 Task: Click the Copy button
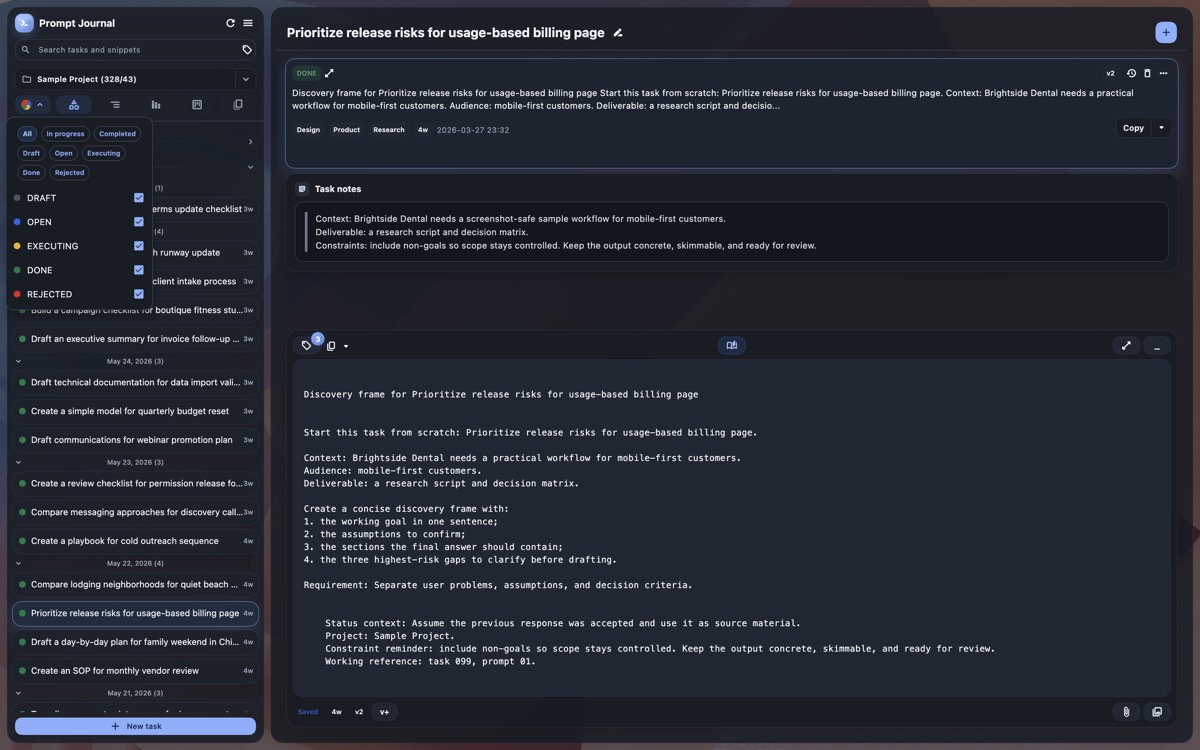1133,128
